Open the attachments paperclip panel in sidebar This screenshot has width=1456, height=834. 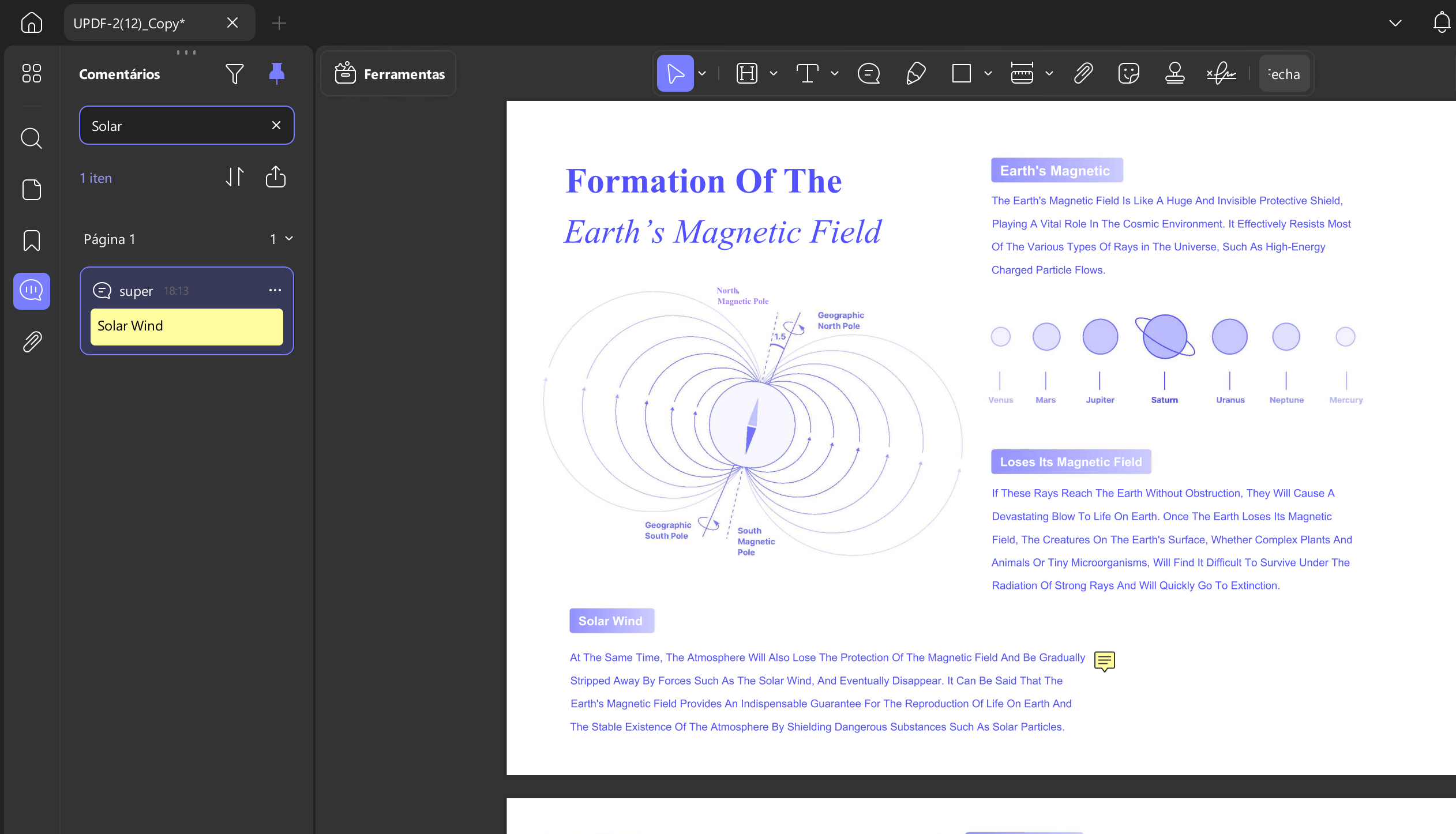[x=32, y=341]
